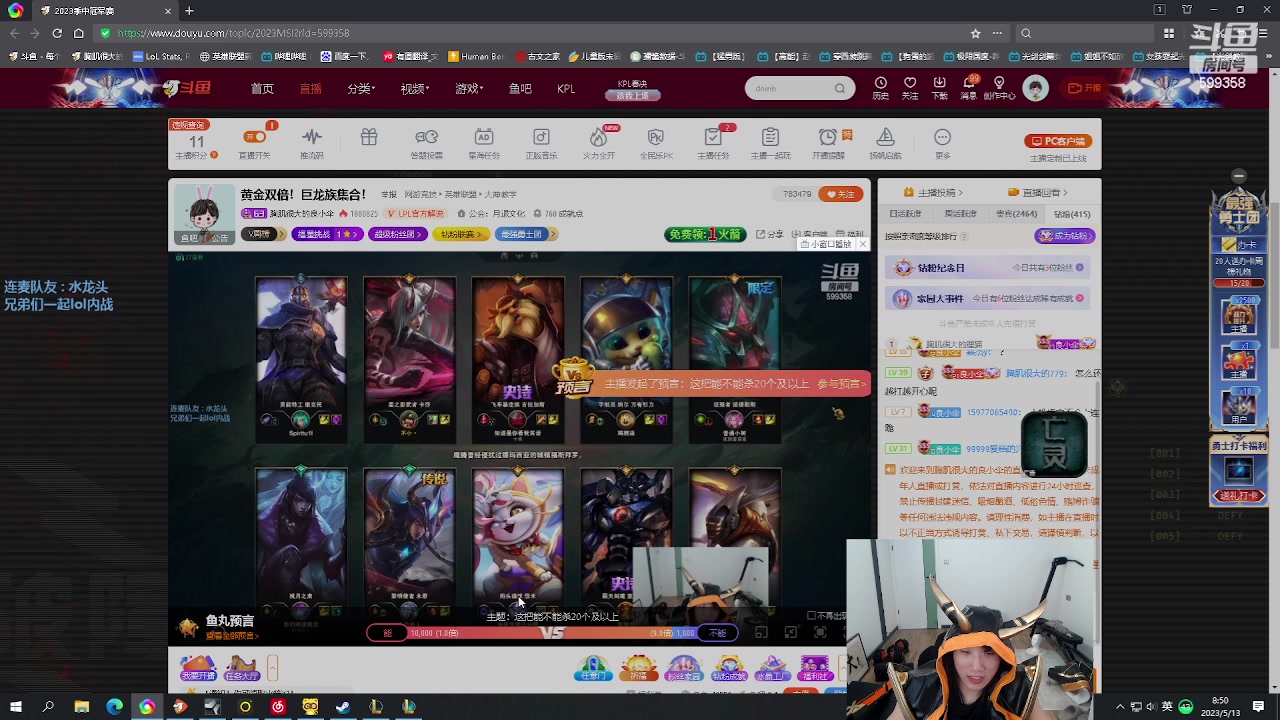Expand the 最强勇士团 tag
This screenshot has height=720, width=1280.
tap(524, 234)
